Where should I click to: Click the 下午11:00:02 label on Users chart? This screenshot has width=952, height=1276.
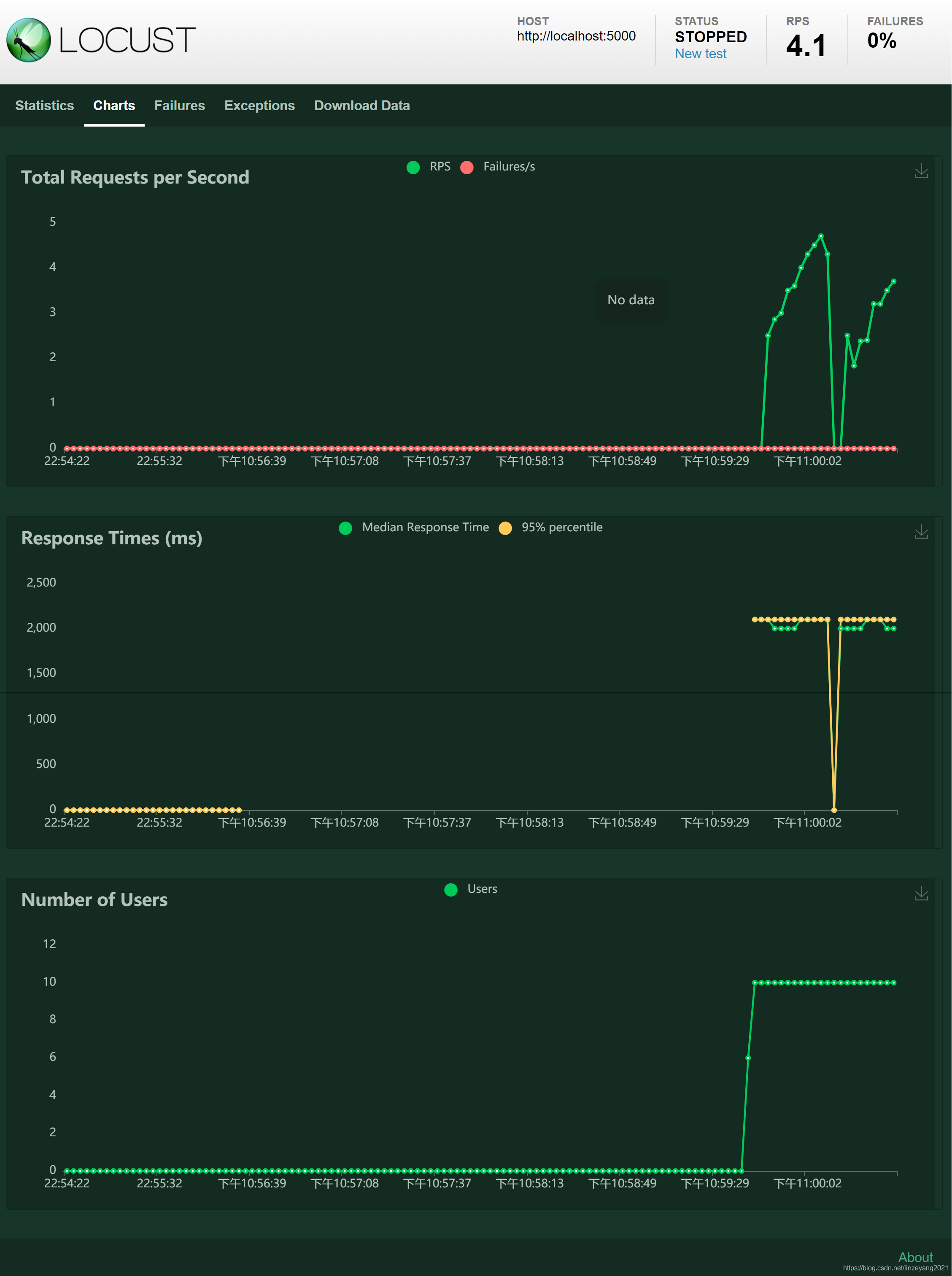point(807,1183)
